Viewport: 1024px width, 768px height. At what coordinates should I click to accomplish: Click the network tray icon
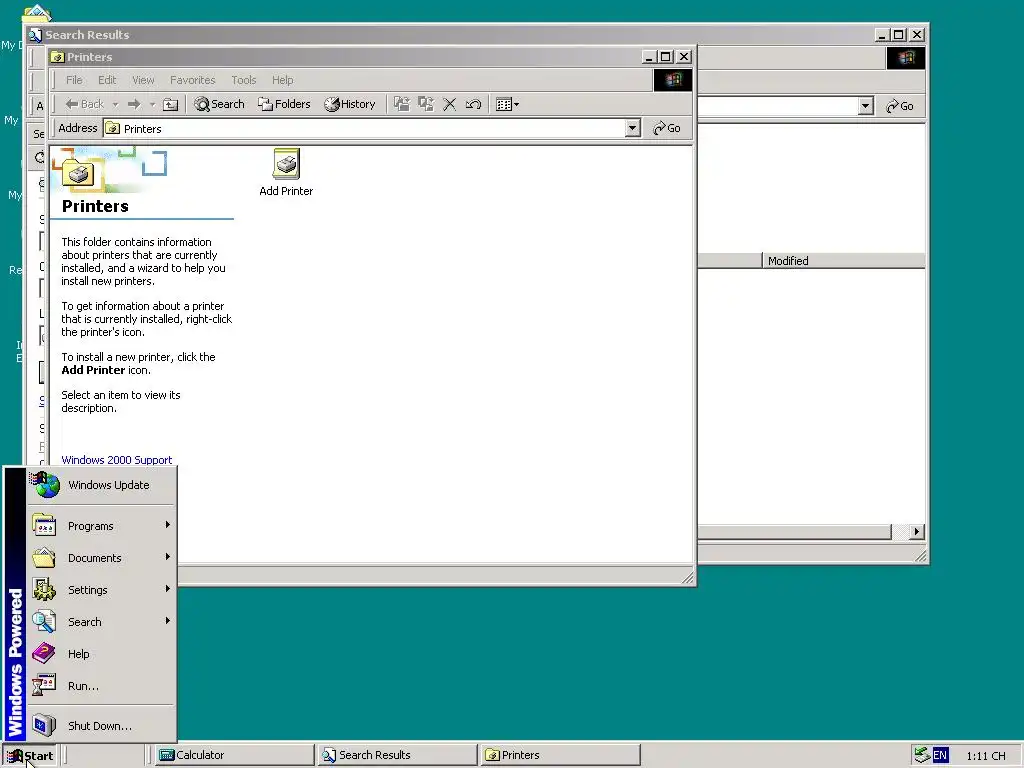point(921,755)
